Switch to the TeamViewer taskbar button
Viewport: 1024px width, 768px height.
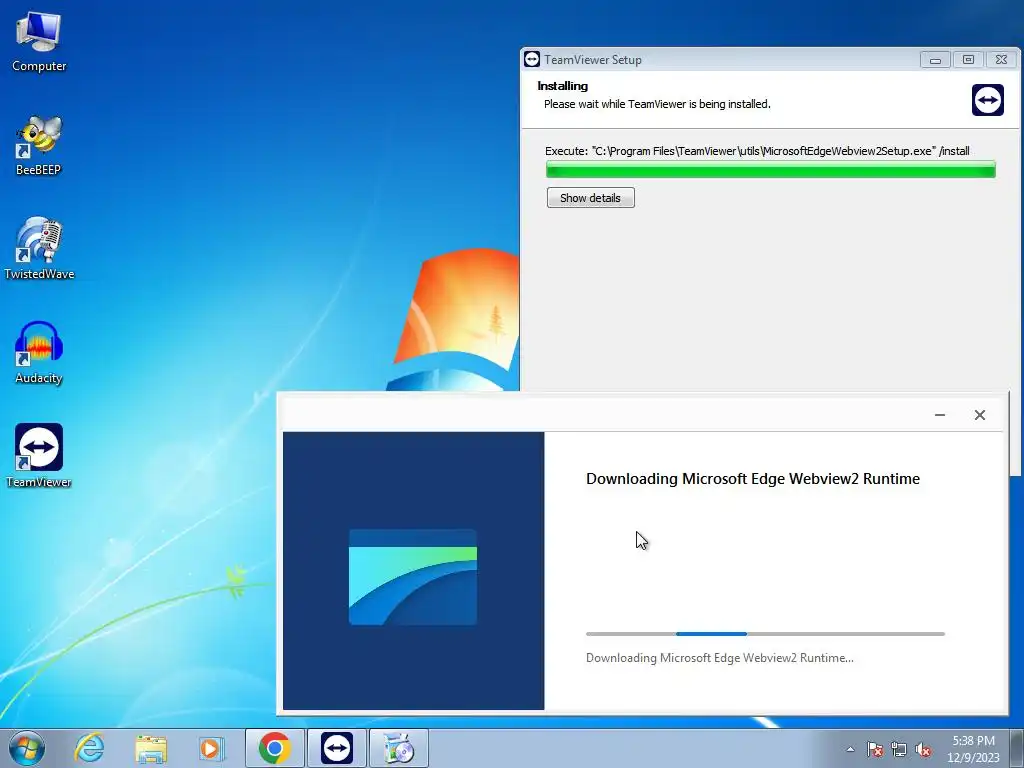click(337, 748)
